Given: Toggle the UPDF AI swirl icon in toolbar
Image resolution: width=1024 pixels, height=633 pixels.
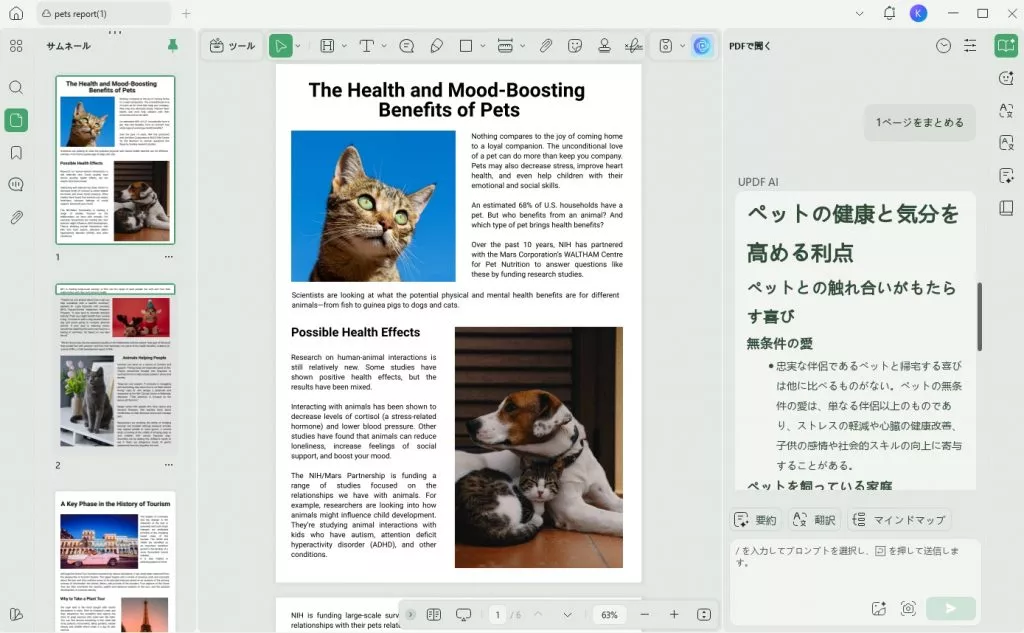Looking at the screenshot, I should [702, 46].
